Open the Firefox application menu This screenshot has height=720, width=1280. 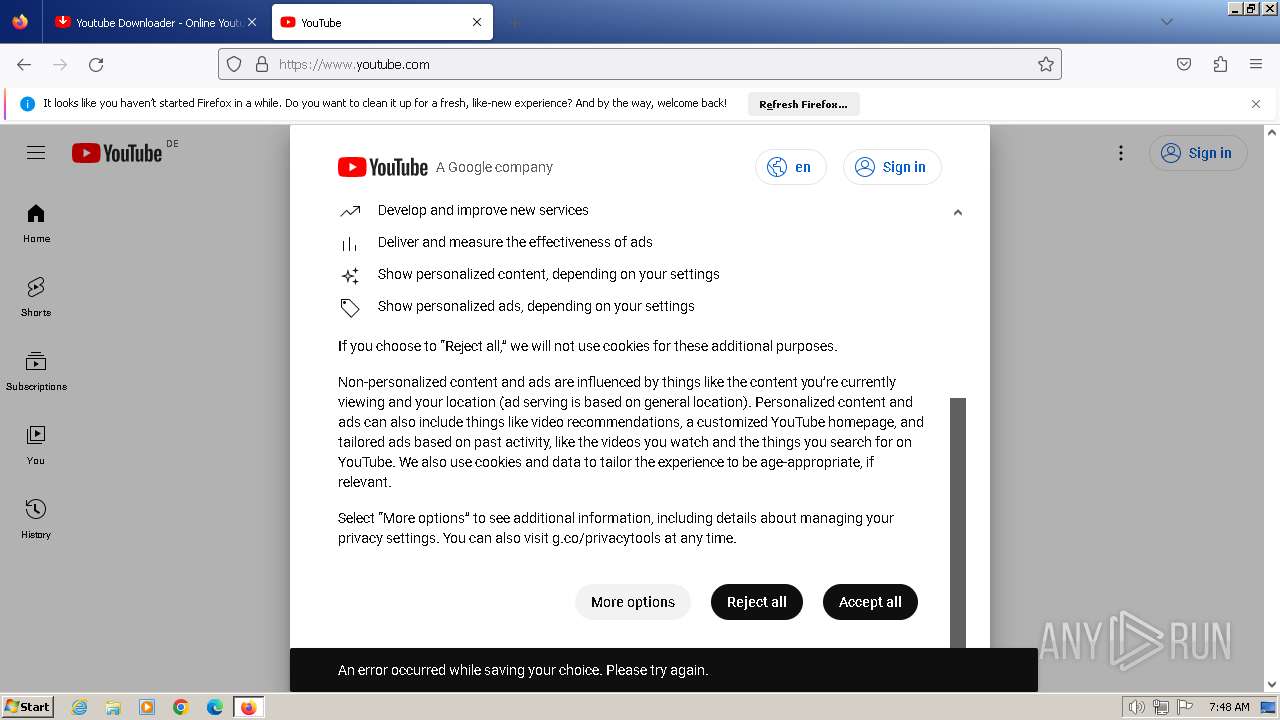1256,64
